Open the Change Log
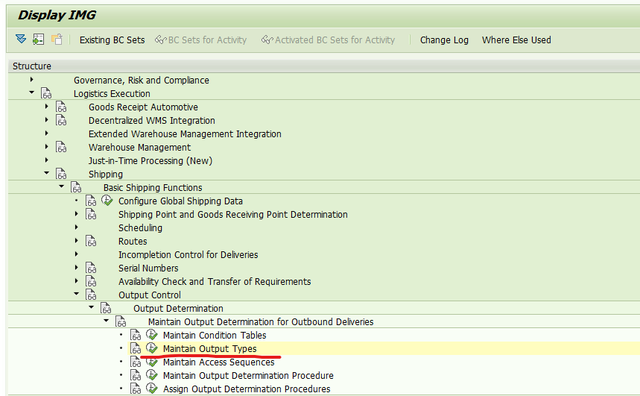This screenshot has height=396, width=640. (444, 40)
